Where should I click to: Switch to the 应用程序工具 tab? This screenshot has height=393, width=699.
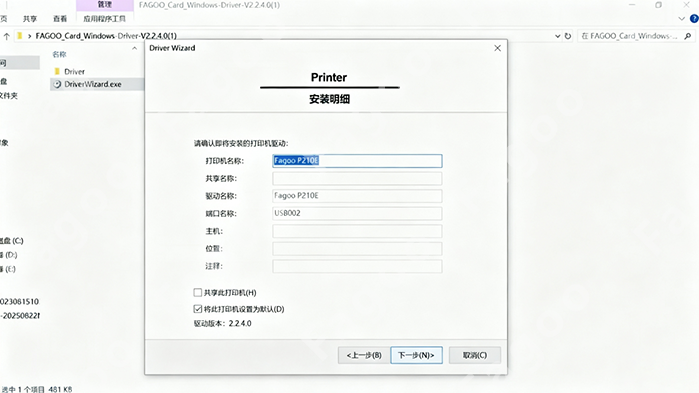coord(105,19)
